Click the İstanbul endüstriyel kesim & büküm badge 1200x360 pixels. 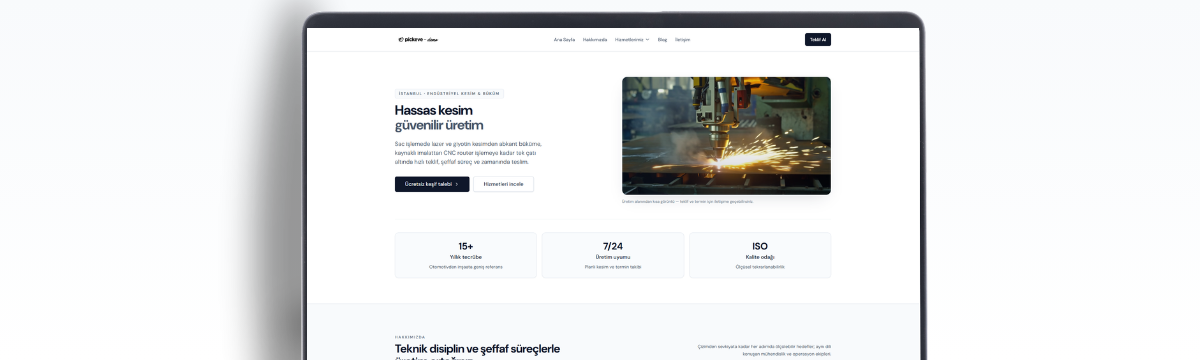449,93
